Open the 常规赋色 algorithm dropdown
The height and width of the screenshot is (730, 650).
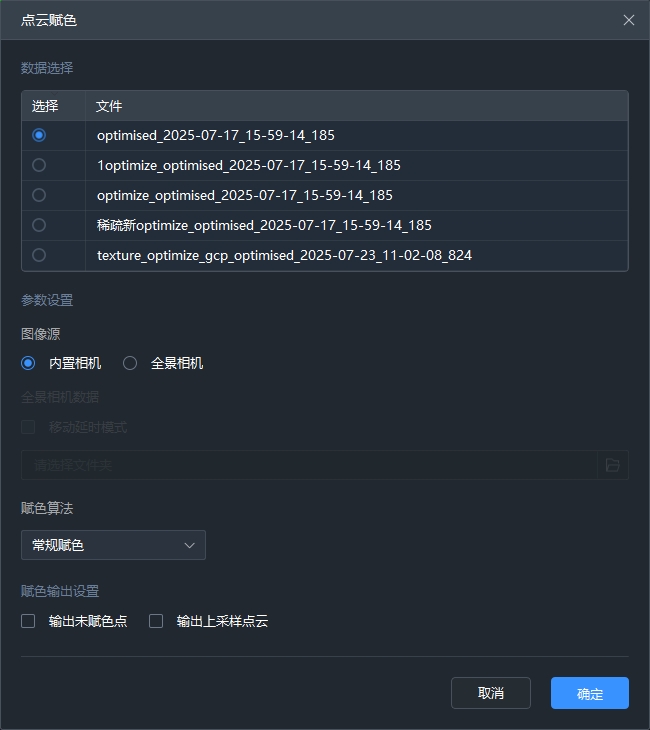coord(112,545)
